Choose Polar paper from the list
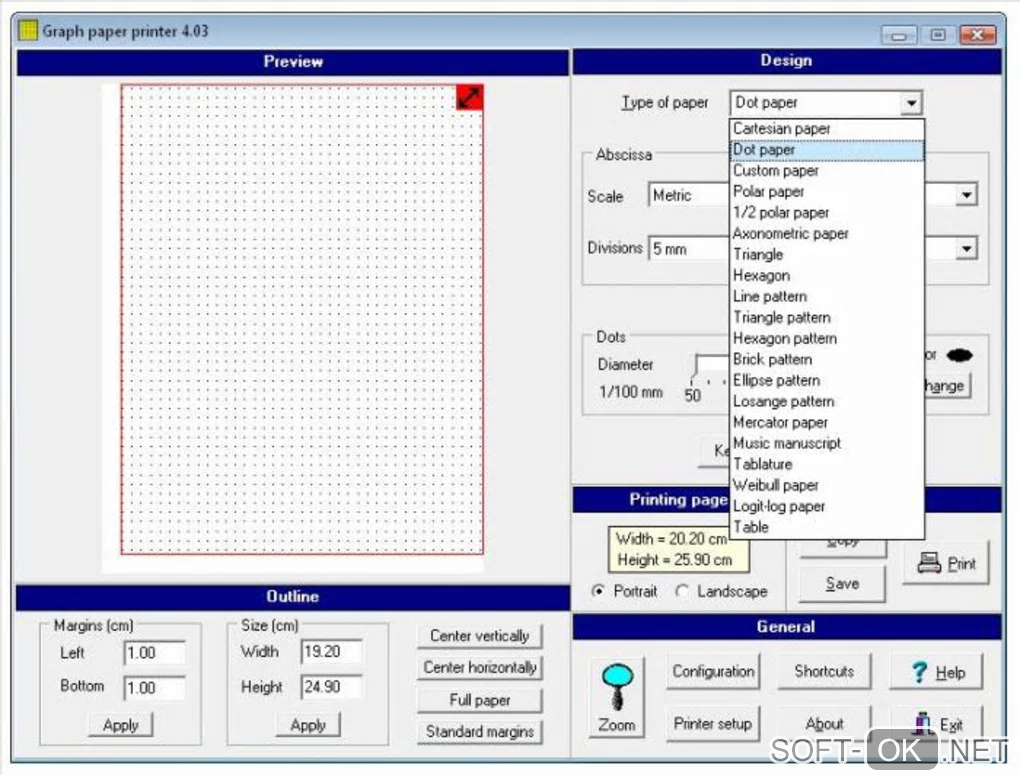Screen dimensions: 1020x775 827,191
